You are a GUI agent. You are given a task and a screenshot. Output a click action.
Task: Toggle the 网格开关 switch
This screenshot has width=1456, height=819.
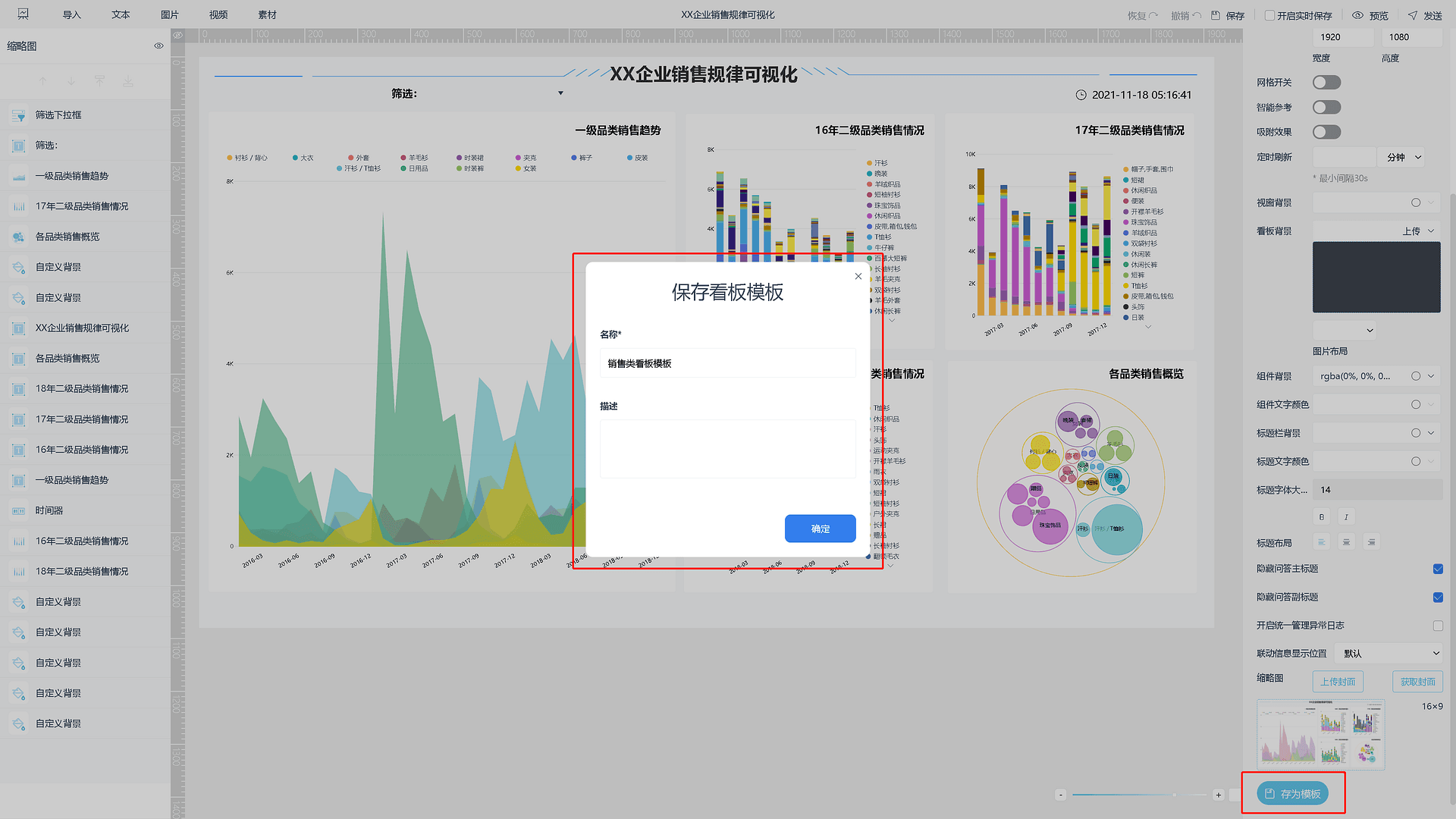pos(1327,83)
